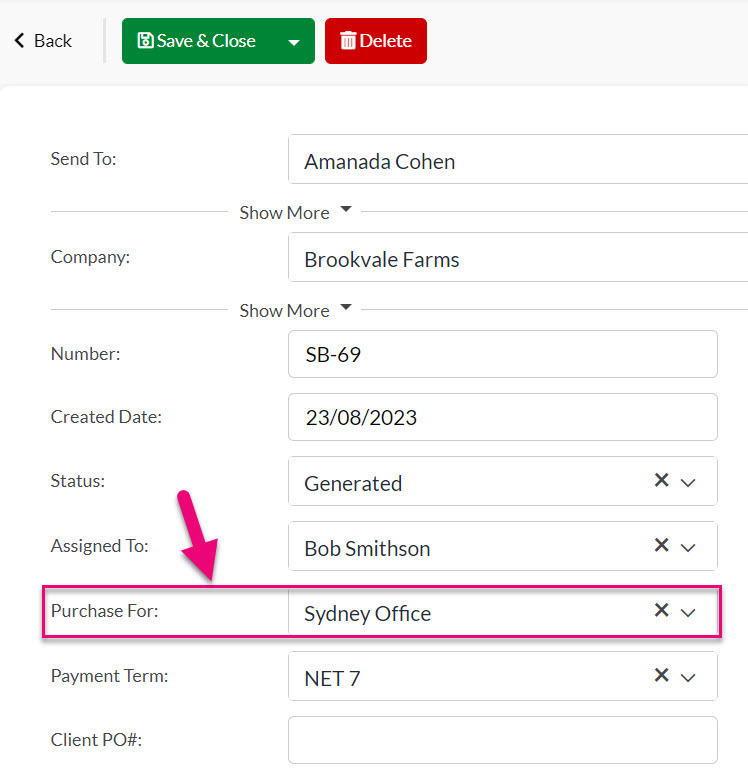Open the Save & Close dropdown arrow
This screenshot has width=748, height=768.
click(294, 42)
